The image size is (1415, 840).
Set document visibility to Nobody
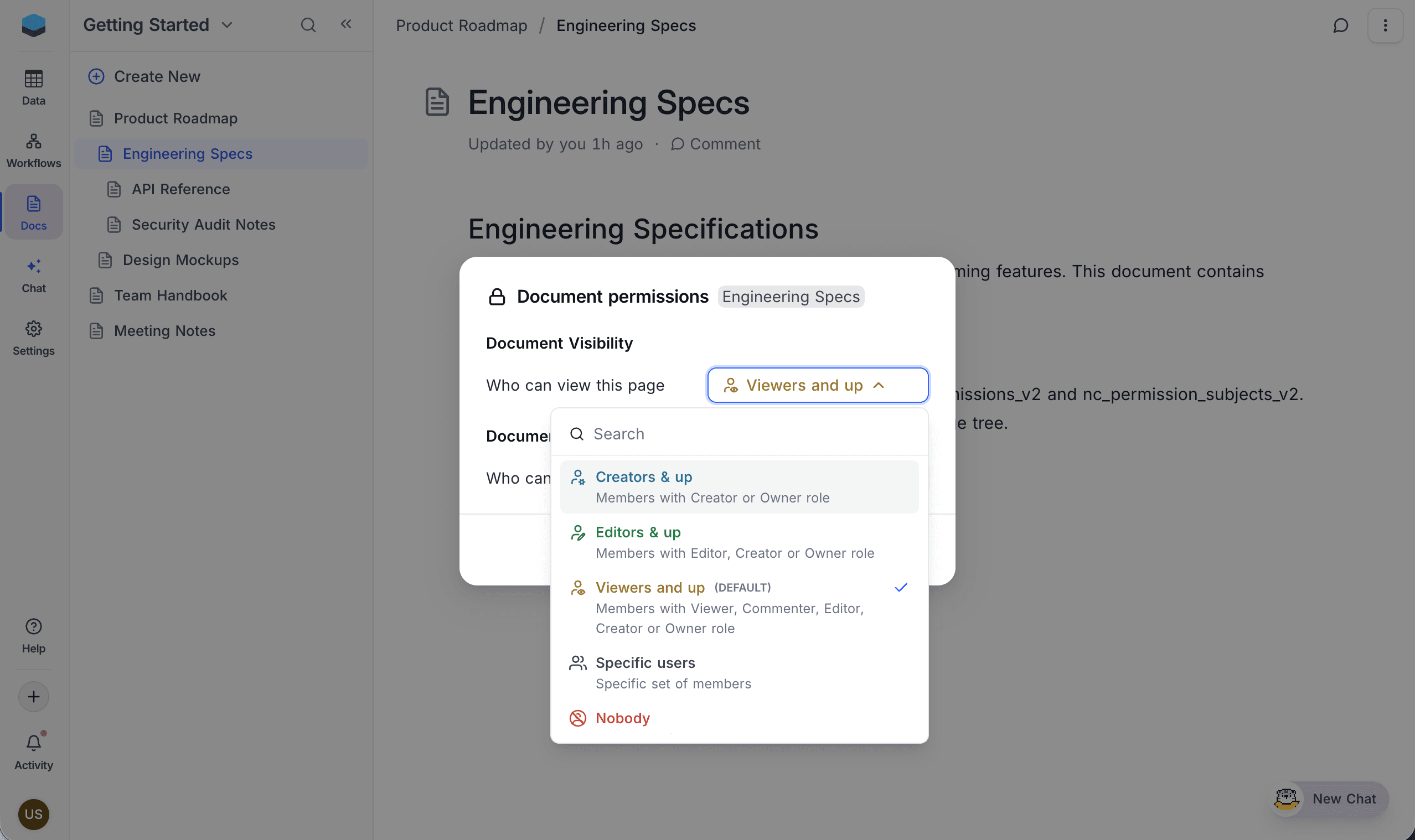(x=622, y=718)
